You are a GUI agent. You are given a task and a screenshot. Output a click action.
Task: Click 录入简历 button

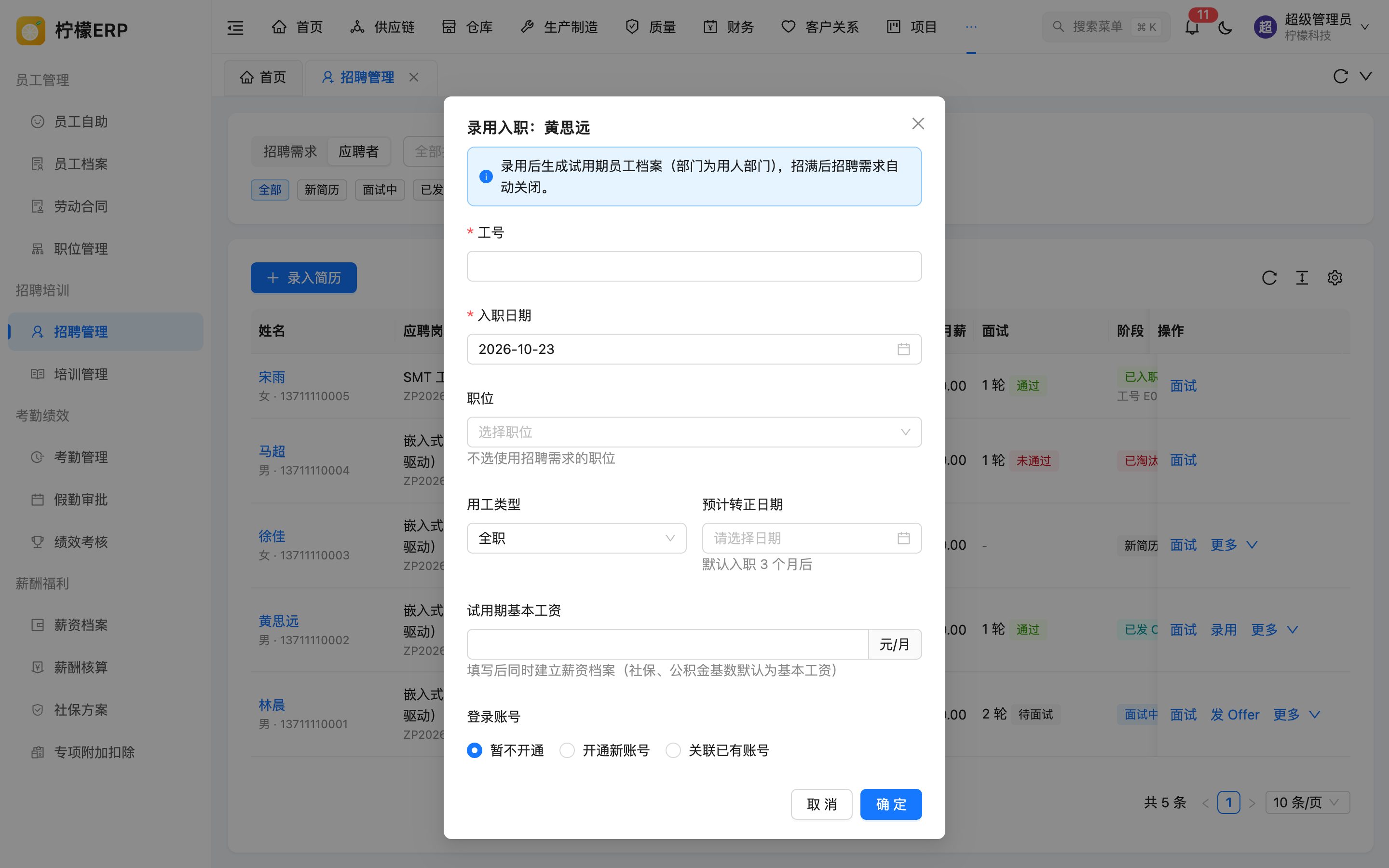point(304,278)
